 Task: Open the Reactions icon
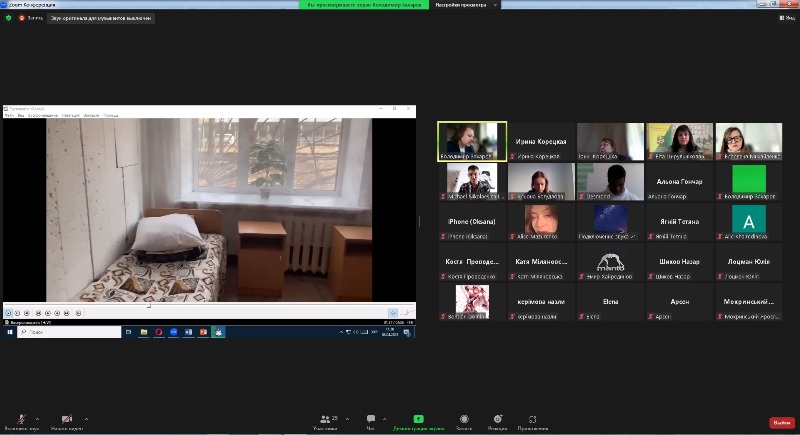(x=498, y=419)
